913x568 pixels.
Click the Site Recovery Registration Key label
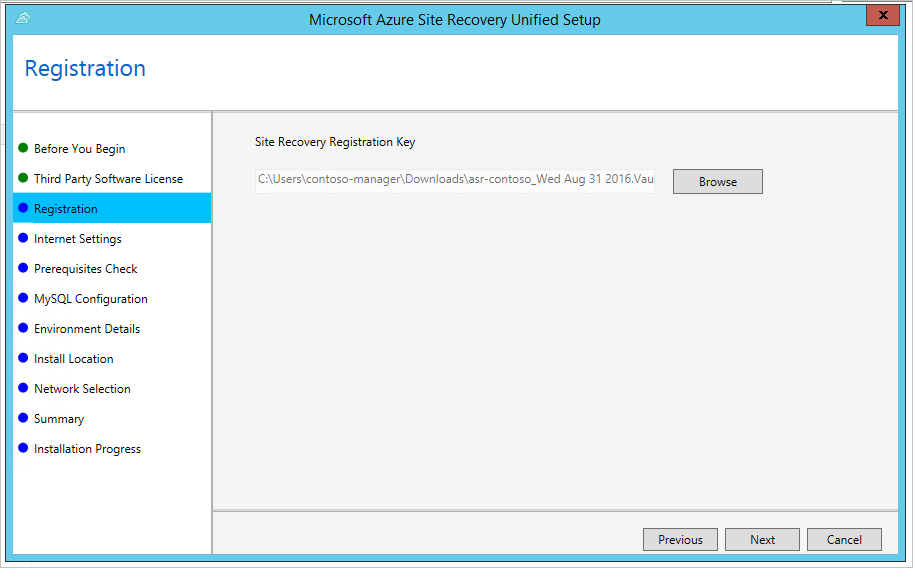(335, 142)
